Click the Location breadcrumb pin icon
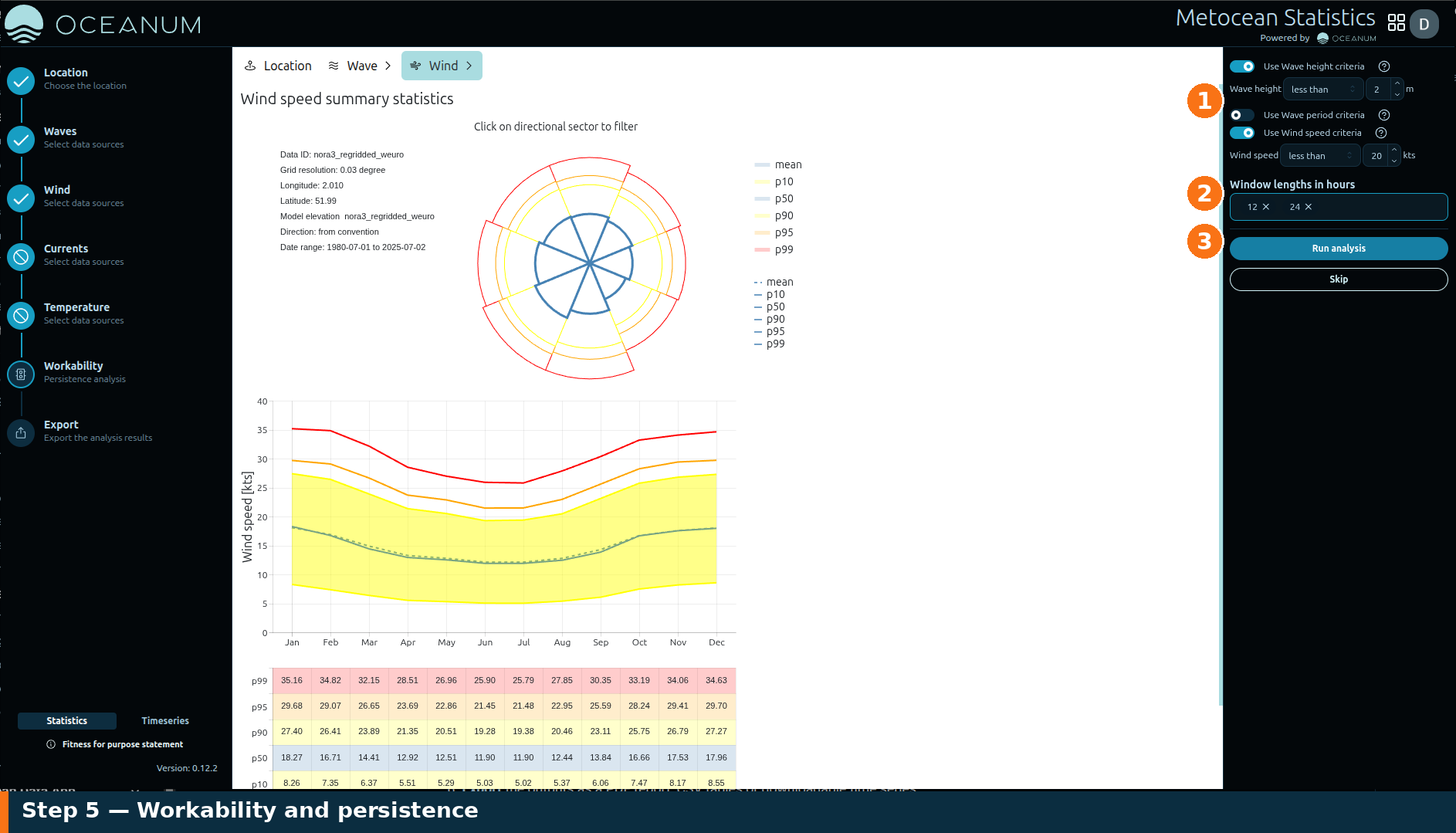Viewport: 1456px width, 833px height. click(250, 66)
